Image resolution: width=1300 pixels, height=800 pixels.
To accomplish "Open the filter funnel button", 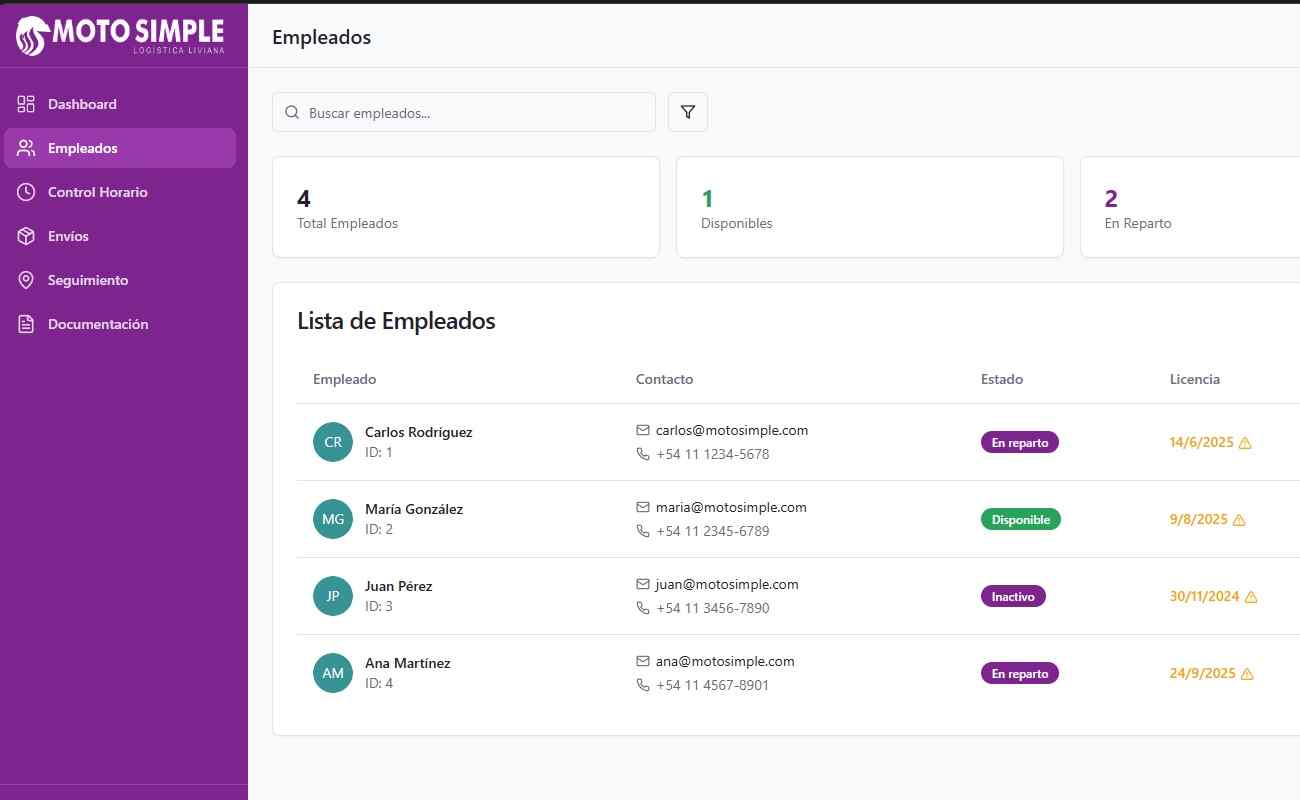I will (x=688, y=112).
